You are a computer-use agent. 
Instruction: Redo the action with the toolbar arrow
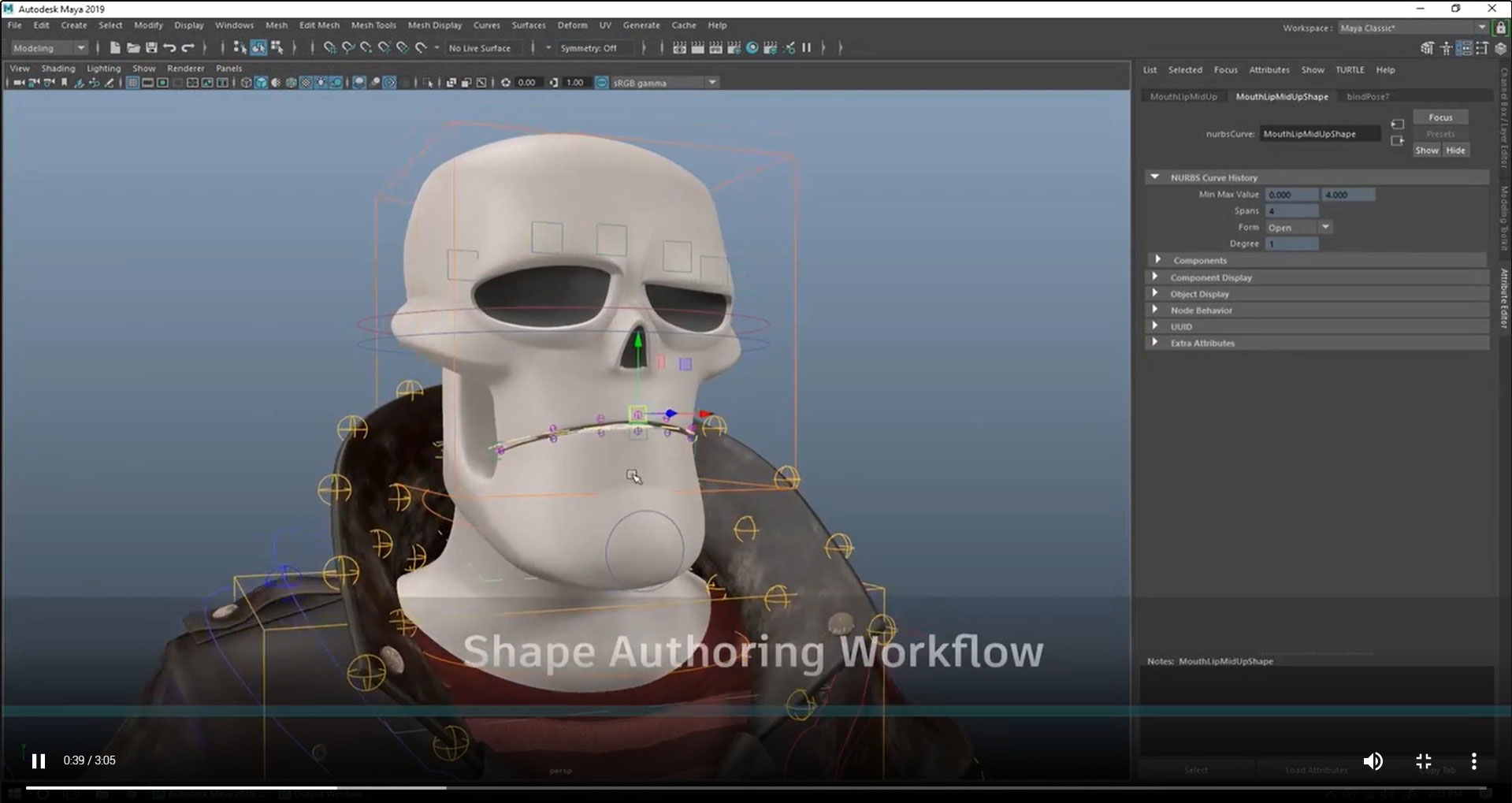tap(188, 48)
